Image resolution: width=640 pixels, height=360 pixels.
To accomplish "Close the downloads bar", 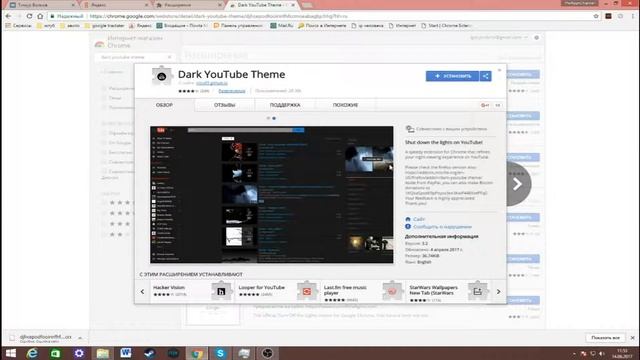I will click(632, 338).
